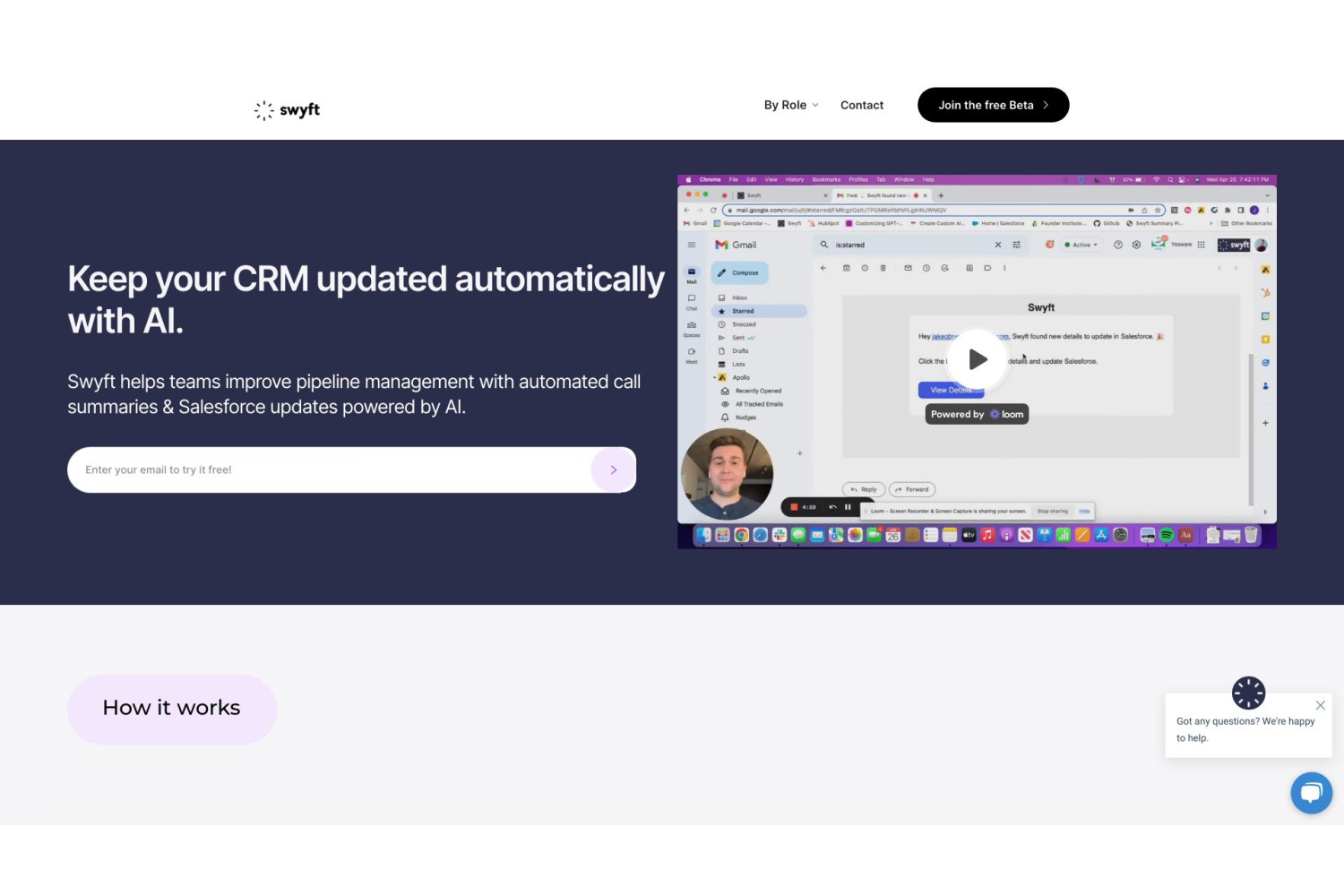Click the Got any questions chat message
1344x896 pixels.
pos(1245,729)
